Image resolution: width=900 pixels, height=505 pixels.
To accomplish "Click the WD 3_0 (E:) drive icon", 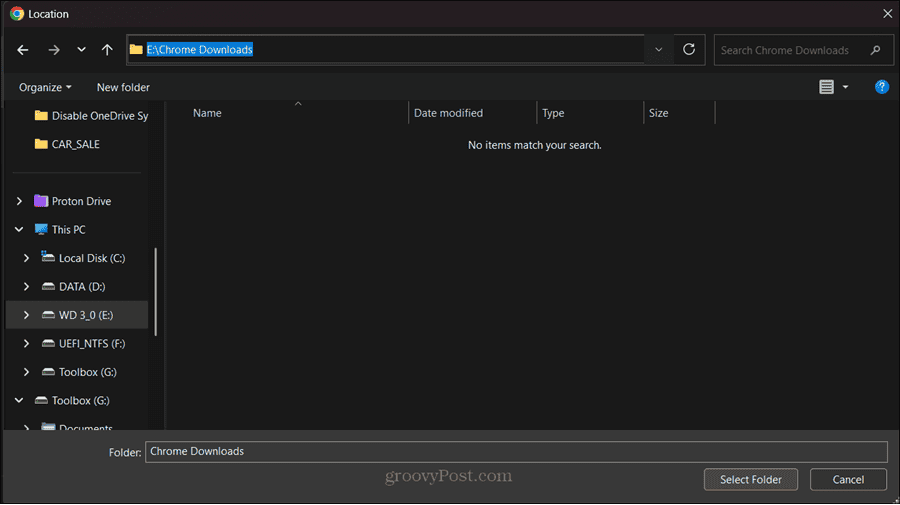I will 48,315.
